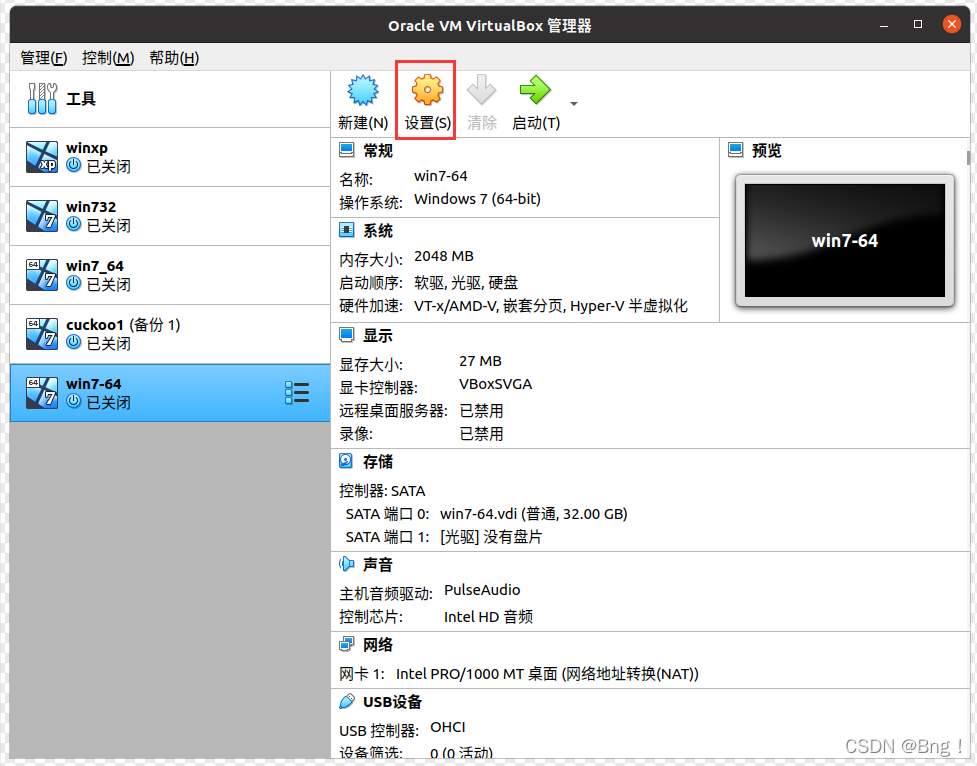Open Display (显示) section header
This screenshot has height=766, width=977.
pos(378,335)
